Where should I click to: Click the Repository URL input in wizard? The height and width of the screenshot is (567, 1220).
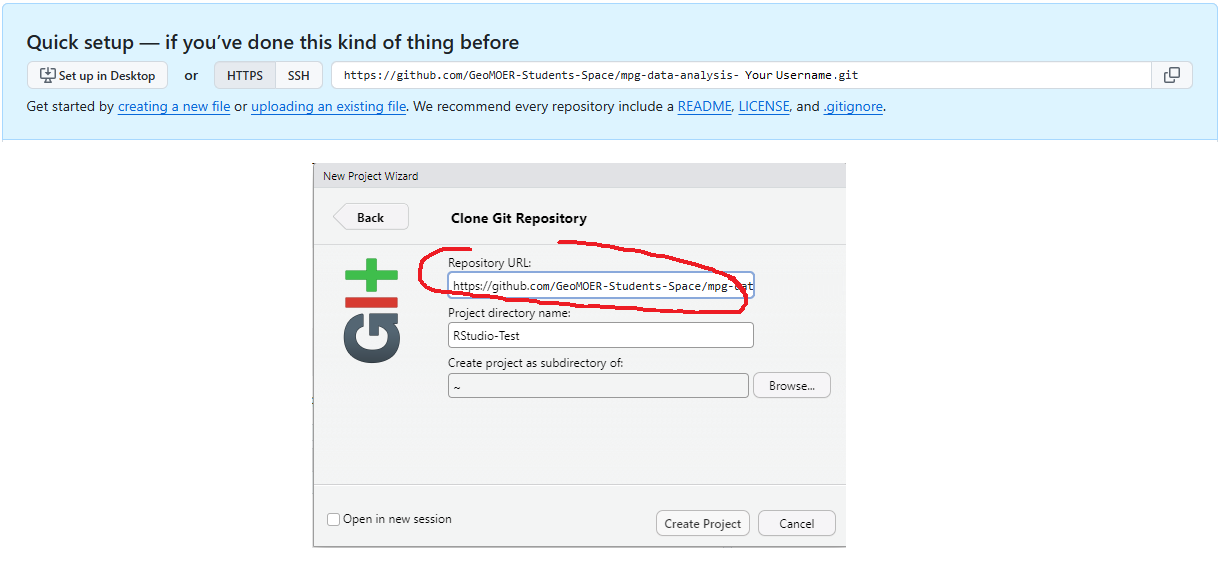[600, 286]
